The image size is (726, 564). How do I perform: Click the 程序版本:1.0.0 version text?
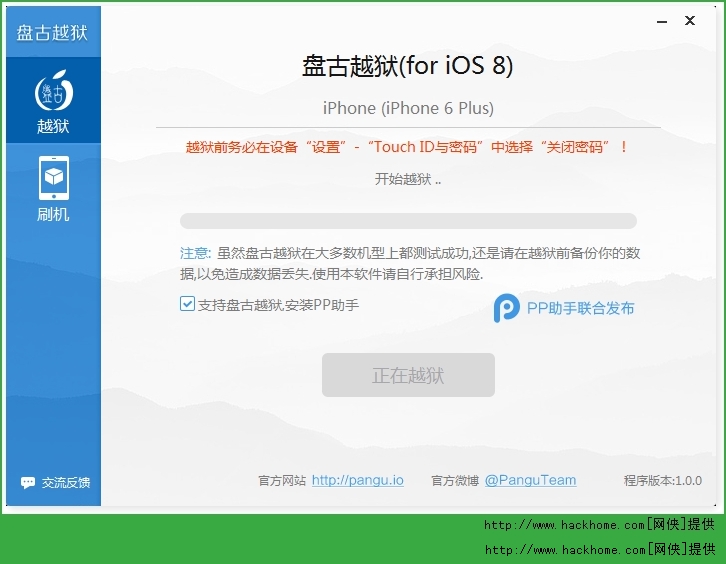tap(663, 481)
